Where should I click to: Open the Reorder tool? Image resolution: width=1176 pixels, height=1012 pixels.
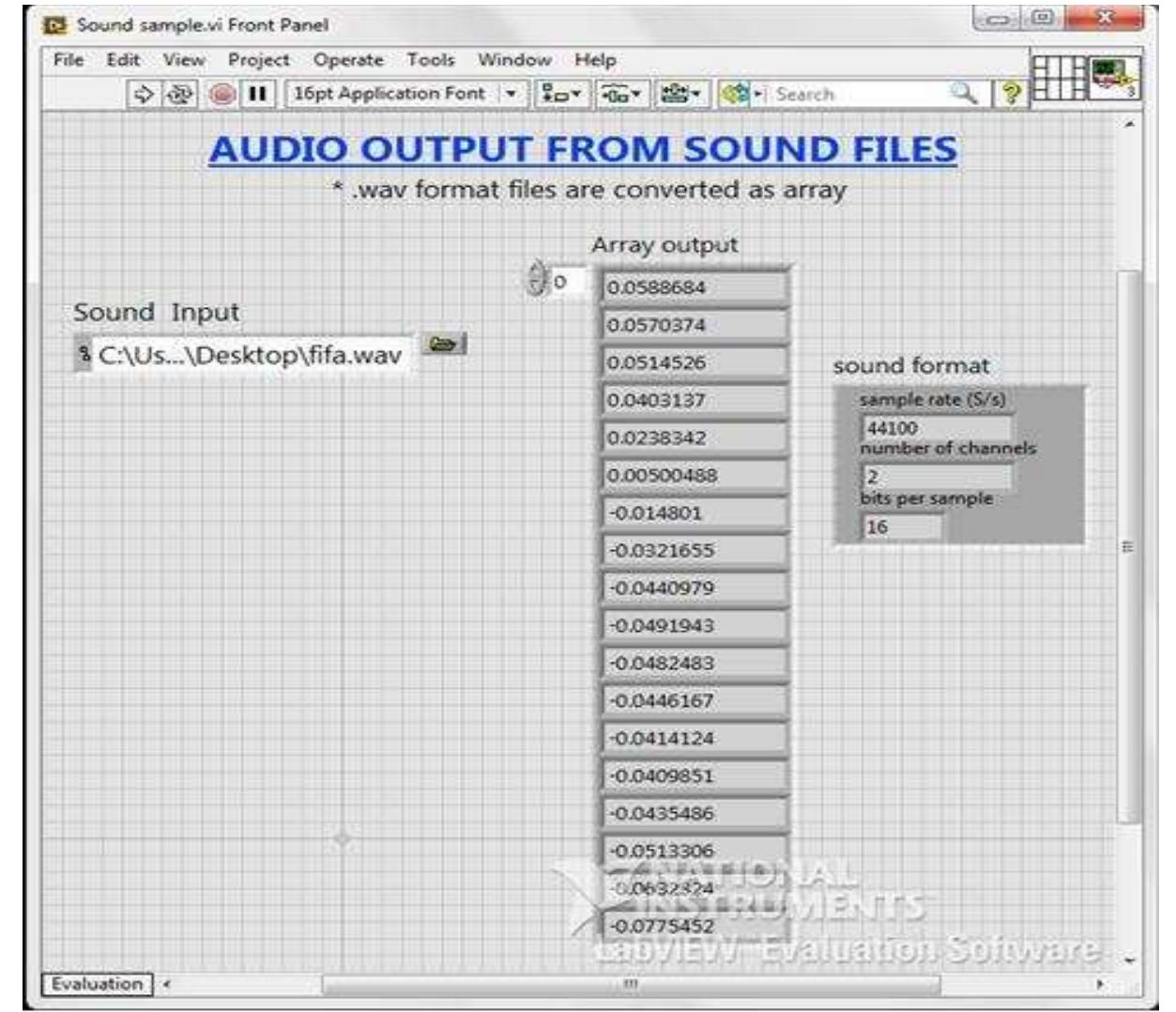click(741, 94)
